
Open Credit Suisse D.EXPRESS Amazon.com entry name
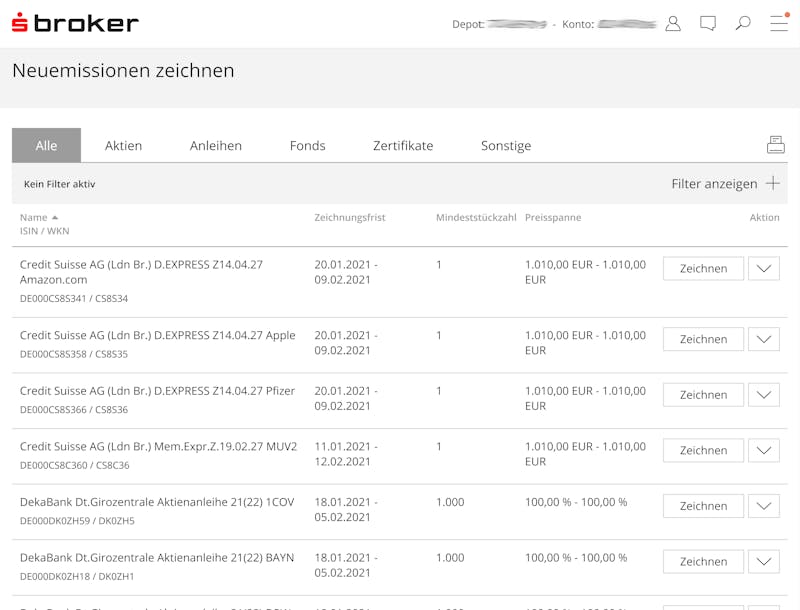tap(141, 272)
